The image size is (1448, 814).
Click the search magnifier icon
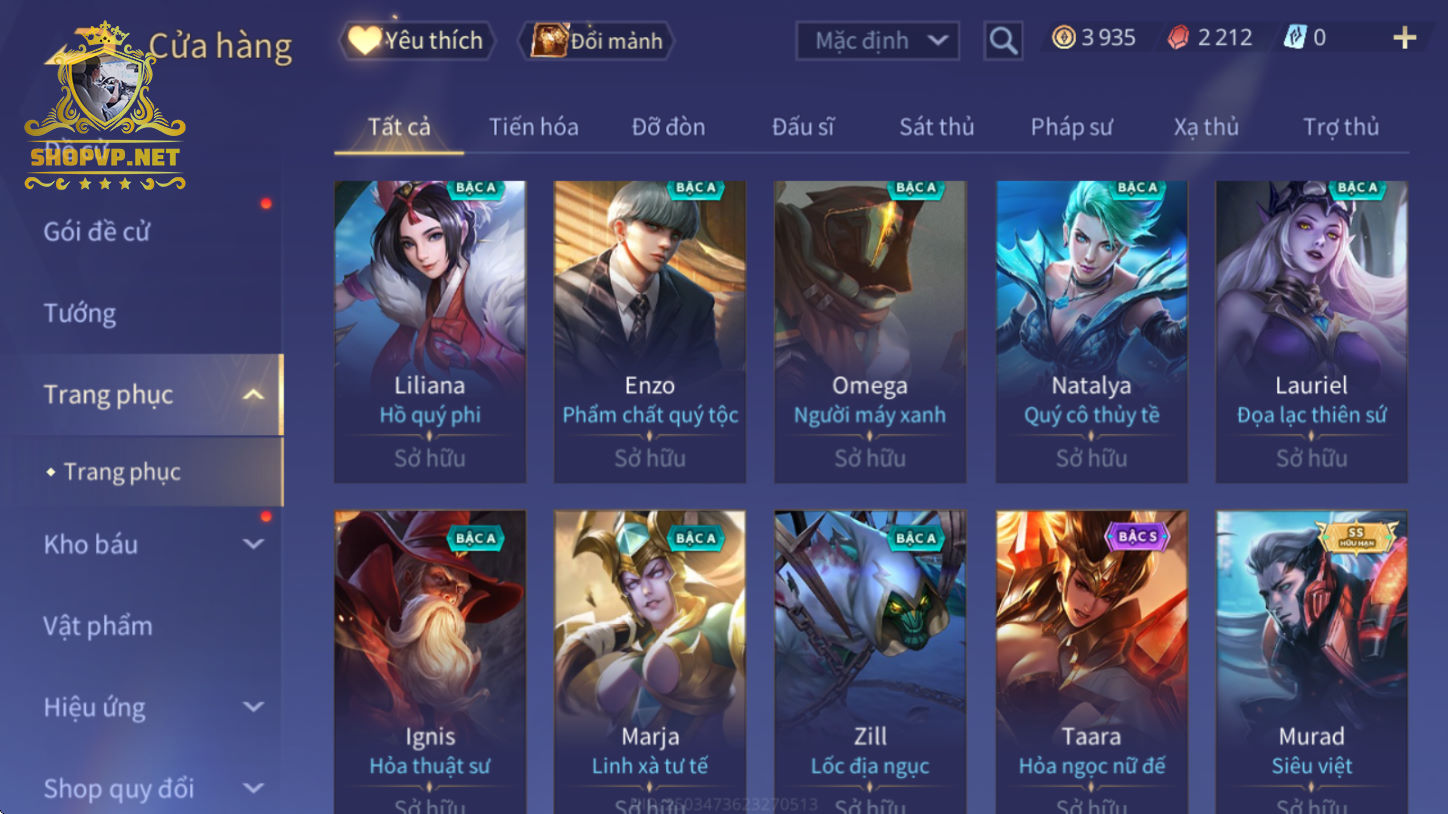click(x=1003, y=41)
